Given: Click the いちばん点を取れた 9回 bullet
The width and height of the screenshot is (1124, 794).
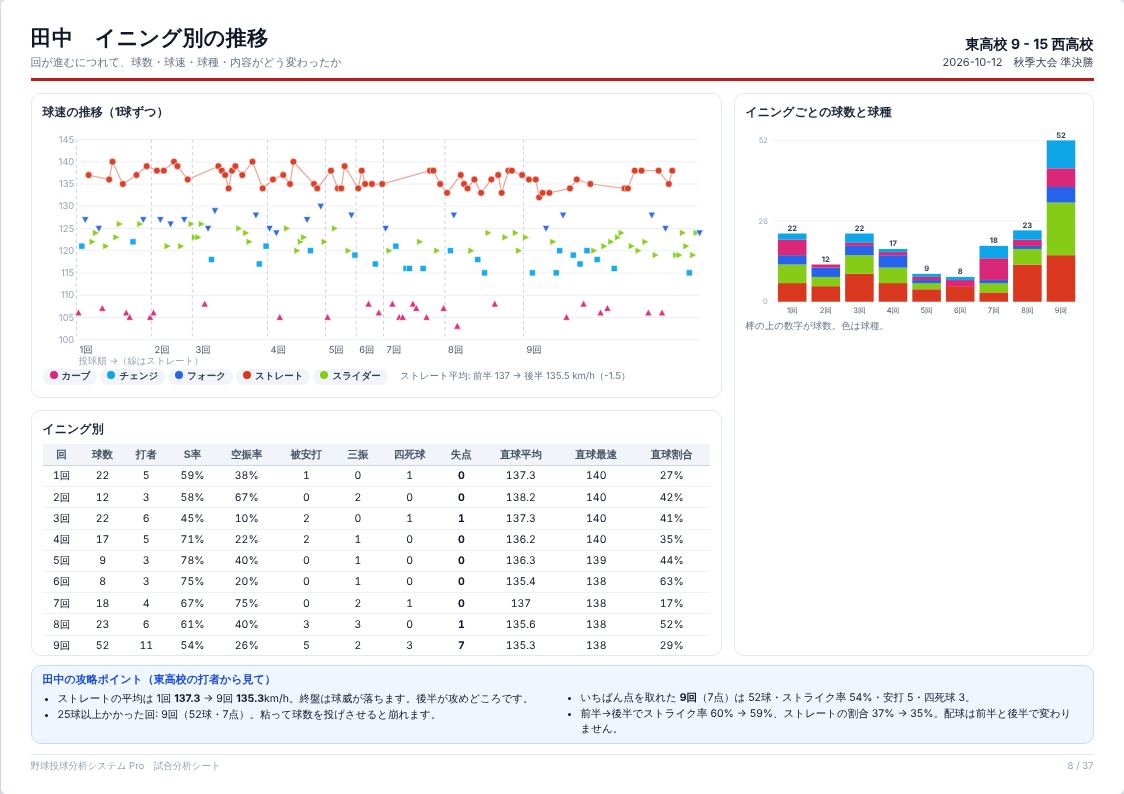Looking at the screenshot, I should [775, 697].
